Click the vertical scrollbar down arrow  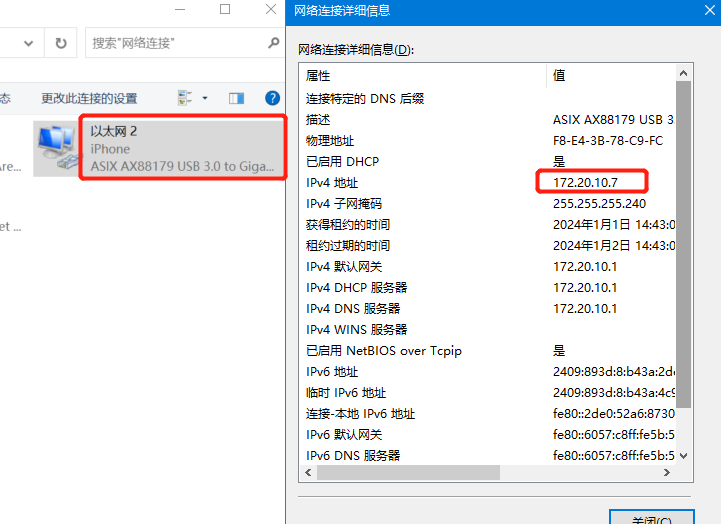(x=683, y=454)
